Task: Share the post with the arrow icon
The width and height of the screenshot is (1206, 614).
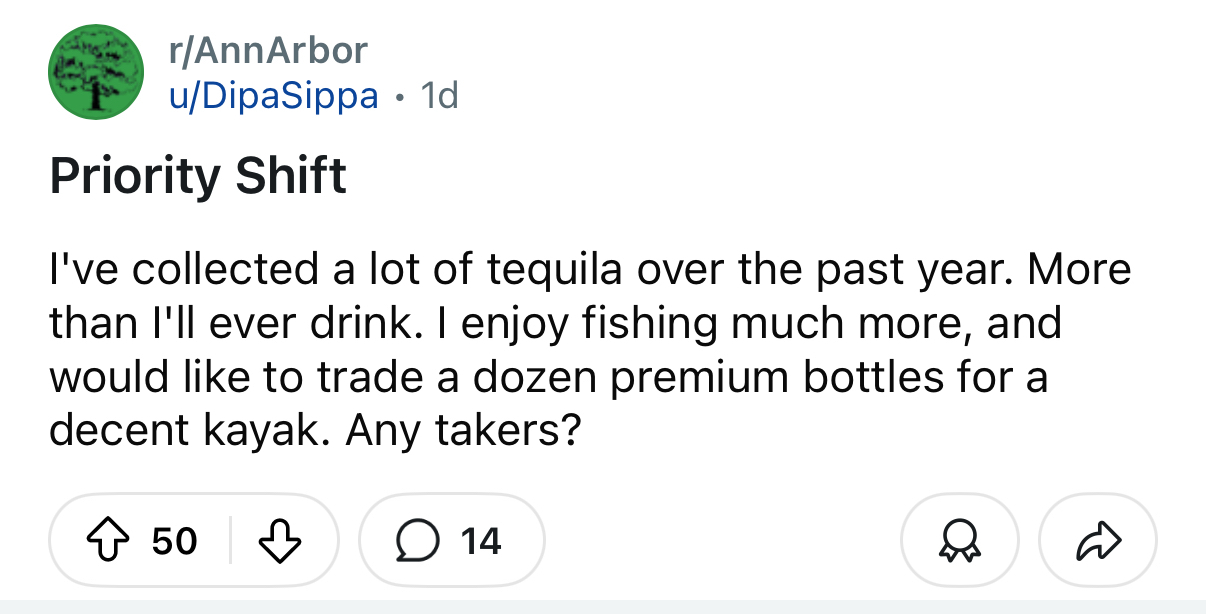Action: 1097,541
